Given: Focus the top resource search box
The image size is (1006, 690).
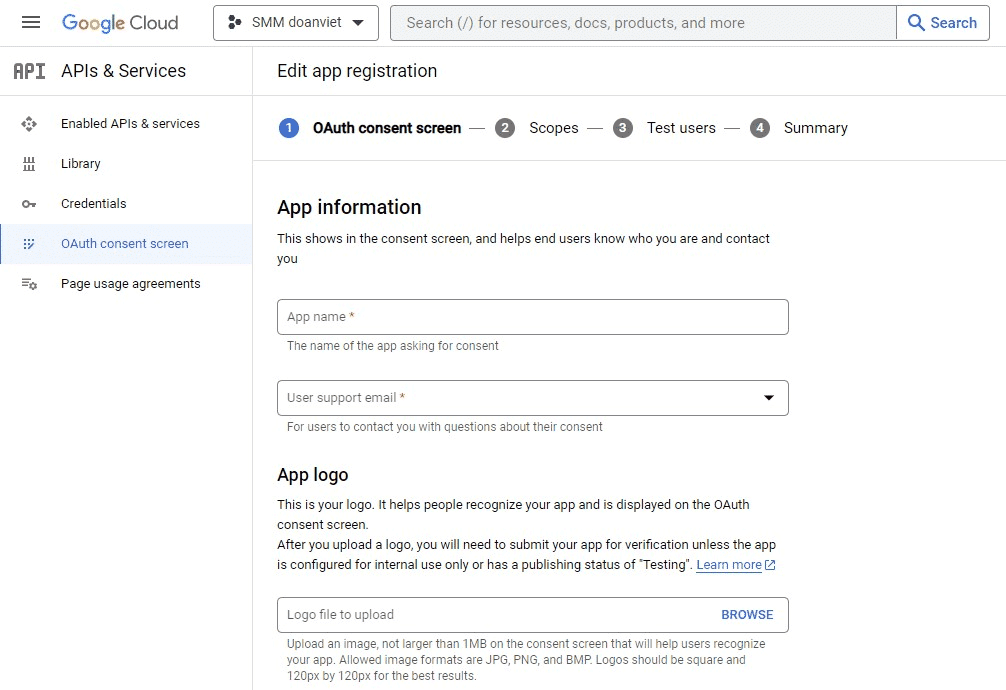Looking at the screenshot, I should (x=642, y=23).
